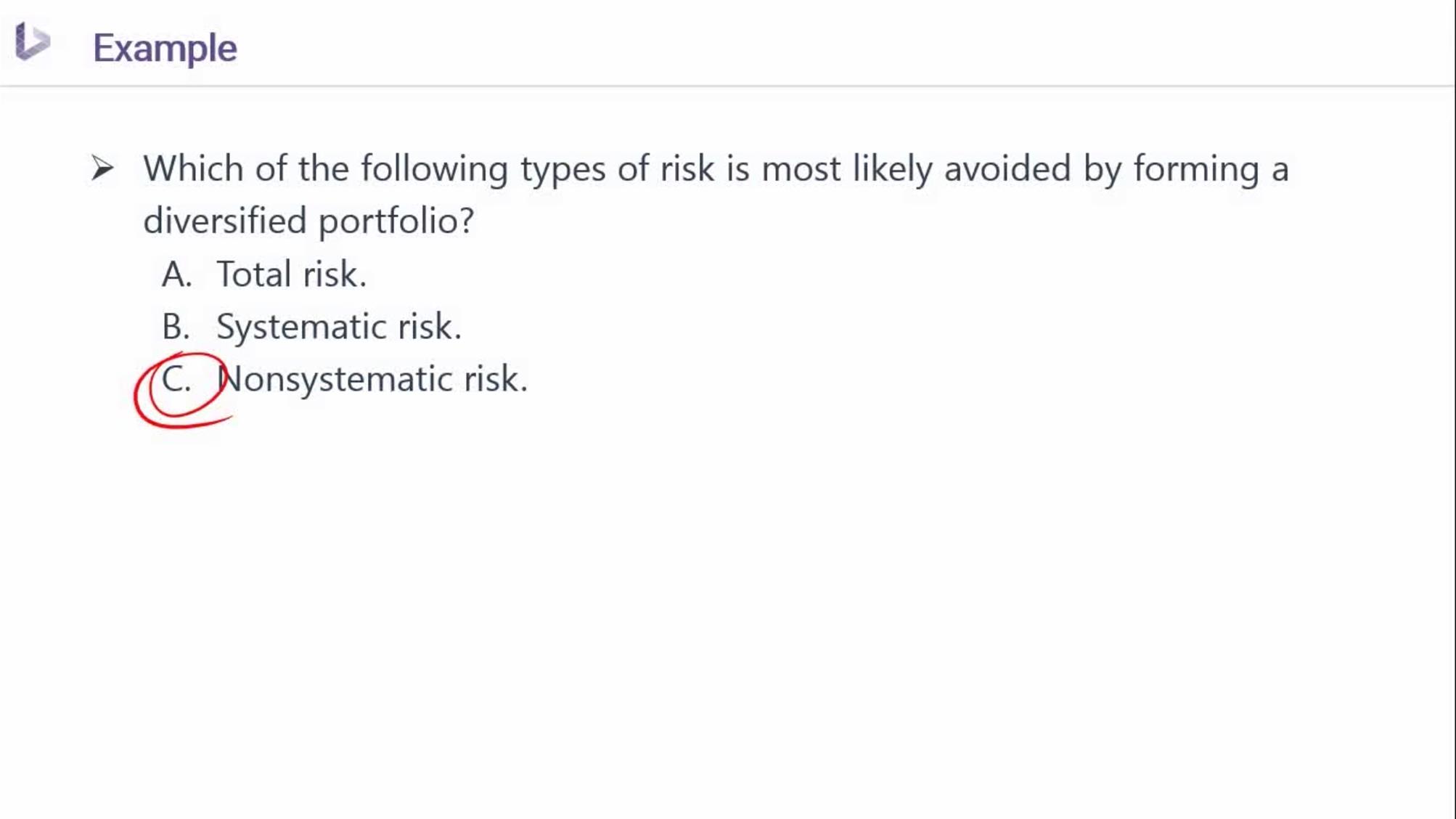This screenshot has height=819, width=1456.
Task: Select the answer letter "C."
Action: pos(176,379)
